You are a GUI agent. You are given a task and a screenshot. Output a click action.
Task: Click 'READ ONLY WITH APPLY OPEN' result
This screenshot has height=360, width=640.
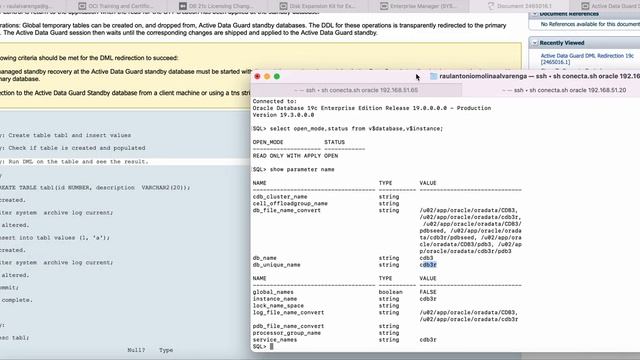pos(295,156)
